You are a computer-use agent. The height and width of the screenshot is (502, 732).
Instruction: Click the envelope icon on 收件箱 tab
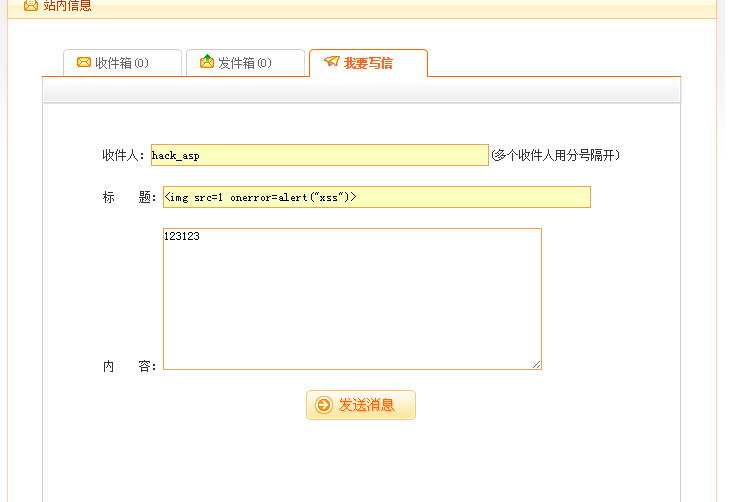pyautogui.click(x=84, y=62)
